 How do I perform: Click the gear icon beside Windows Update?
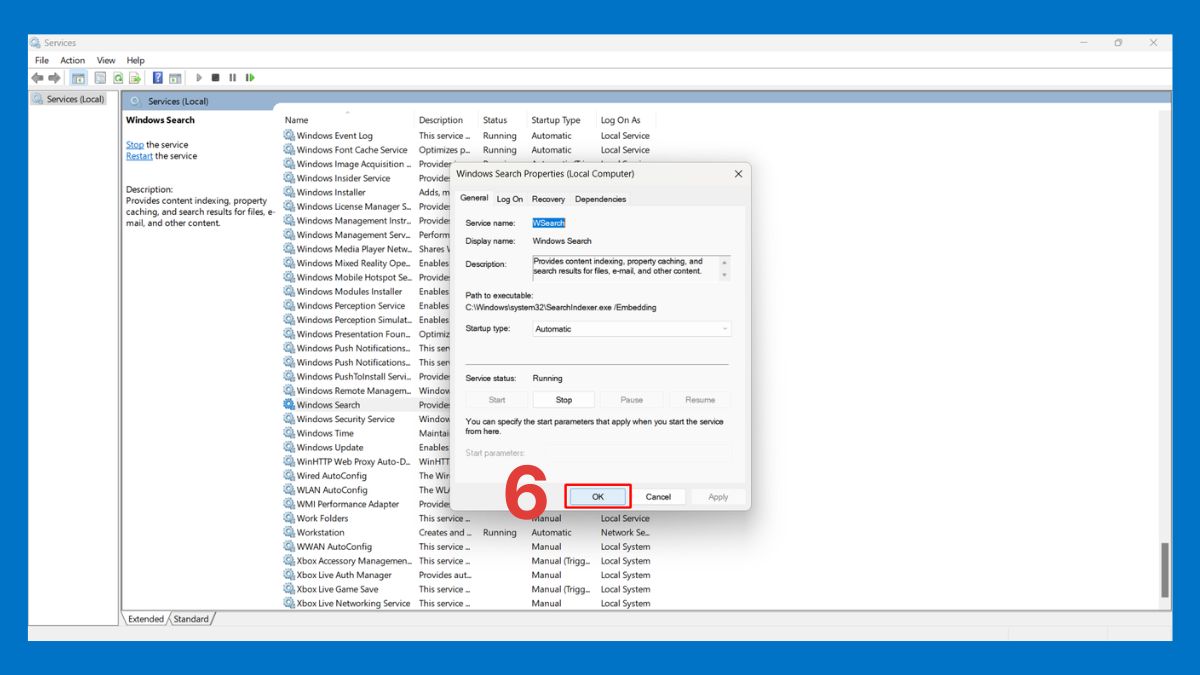tap(289, 447)
